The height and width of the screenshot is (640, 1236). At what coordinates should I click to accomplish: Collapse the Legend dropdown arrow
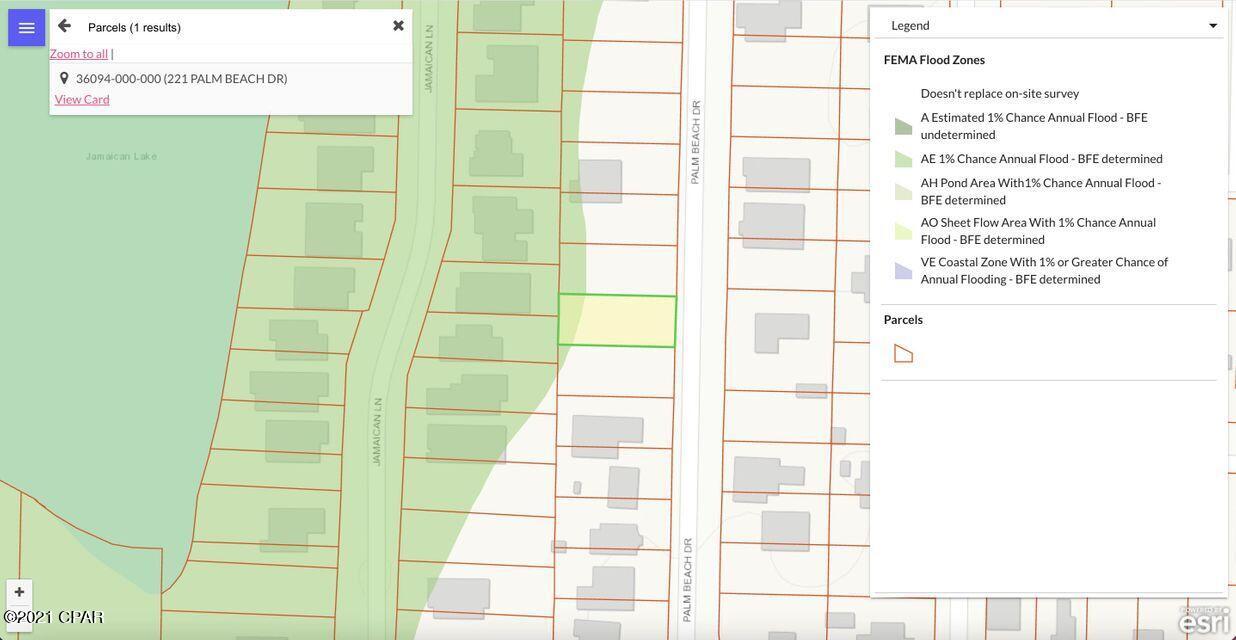(1212, 26)
